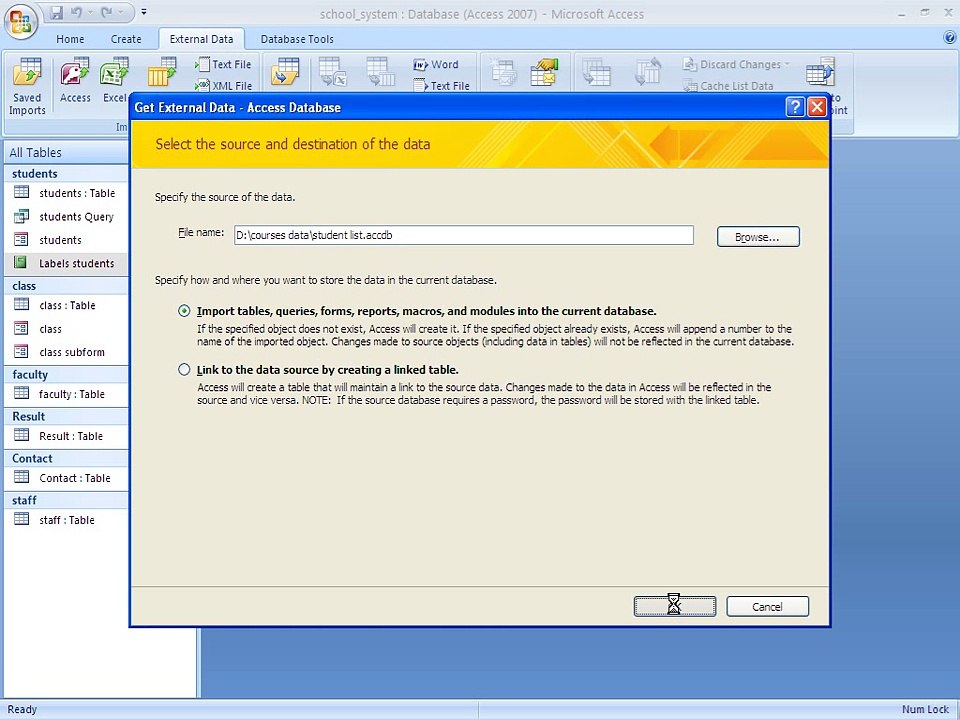
Task: Click Work Online SharePoint icon
Action: 596,72
